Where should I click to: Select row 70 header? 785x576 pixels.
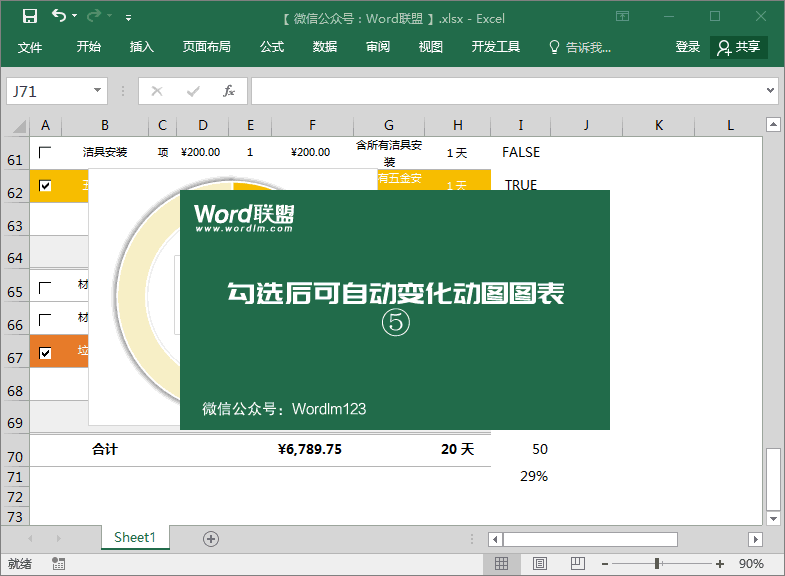(x=15, y=451)
